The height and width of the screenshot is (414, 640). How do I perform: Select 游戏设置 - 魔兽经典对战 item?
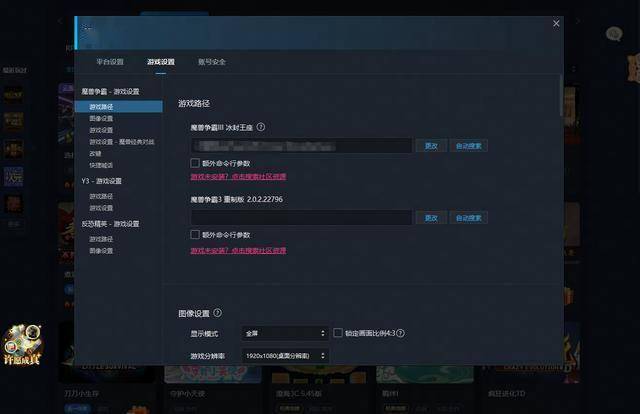[x=122, y=142]
